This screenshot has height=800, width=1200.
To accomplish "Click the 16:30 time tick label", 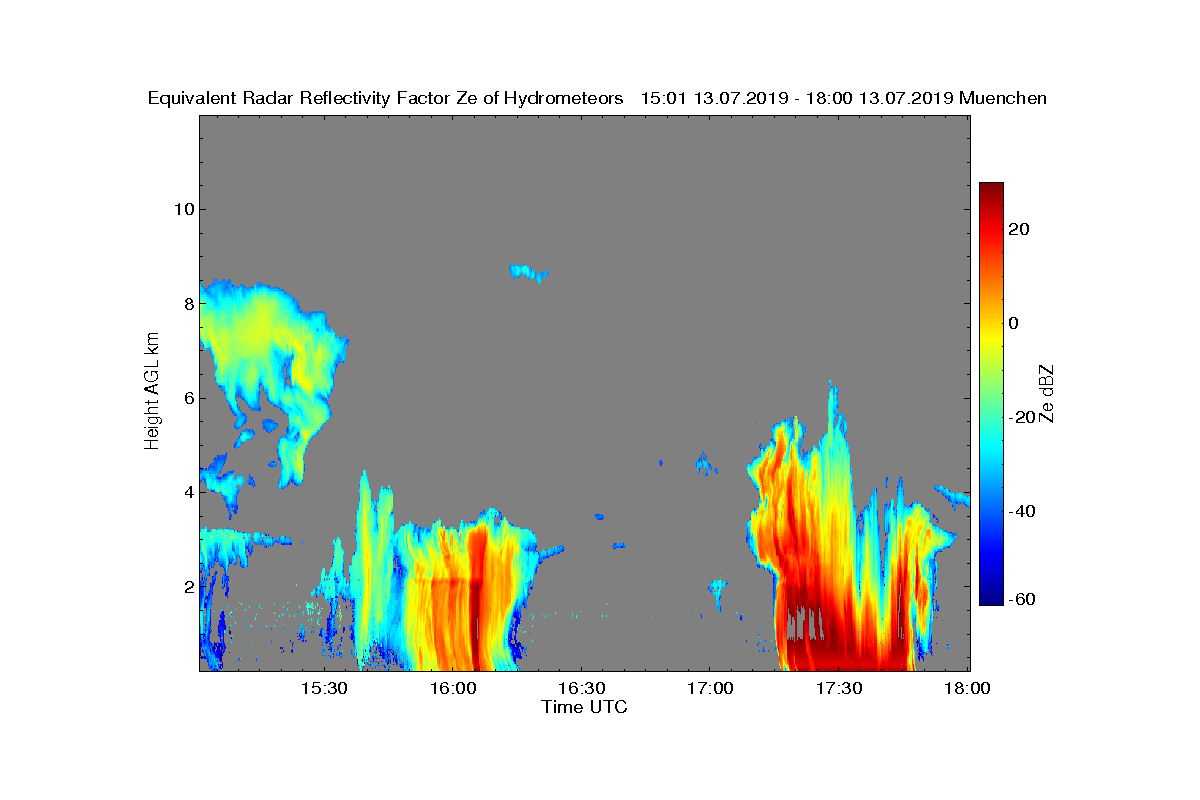I will [x=582, y=689].
